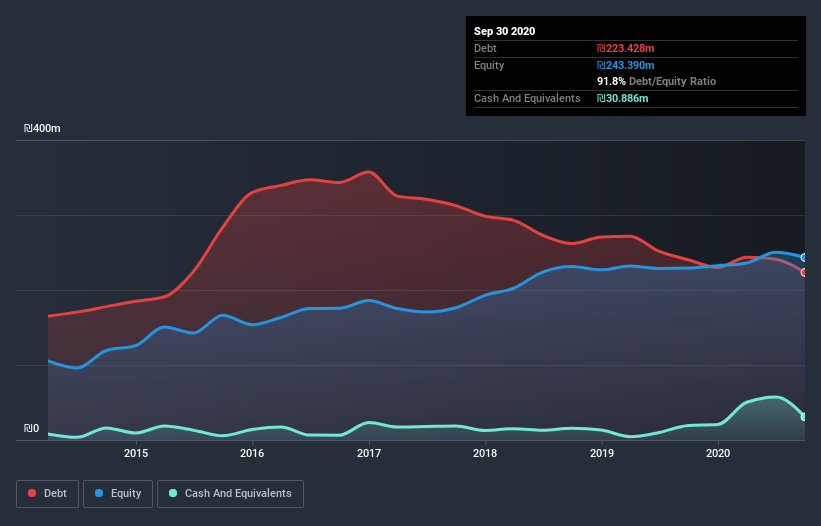Click the 2019 x-axis label
The image size is (821, 526).
[602, 453]
